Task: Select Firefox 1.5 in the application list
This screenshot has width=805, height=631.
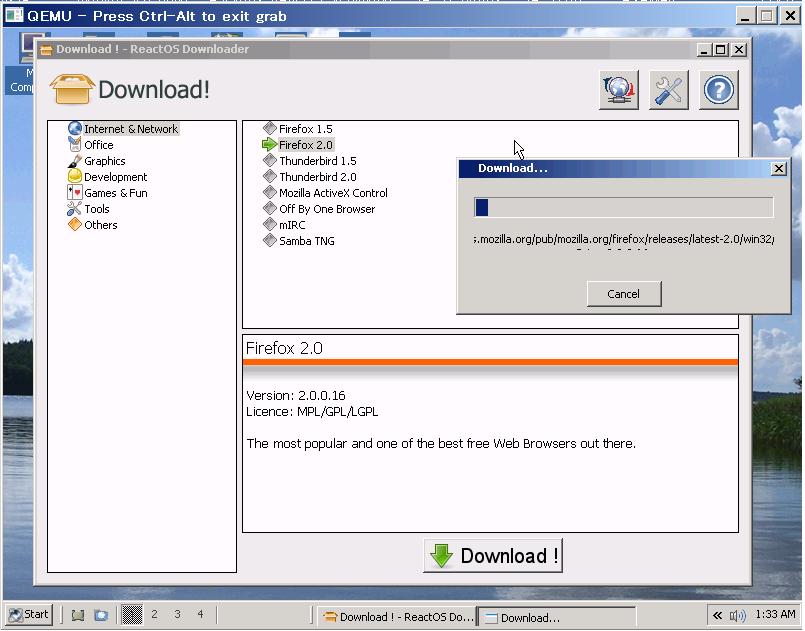Action: click(x=305, y=129)
